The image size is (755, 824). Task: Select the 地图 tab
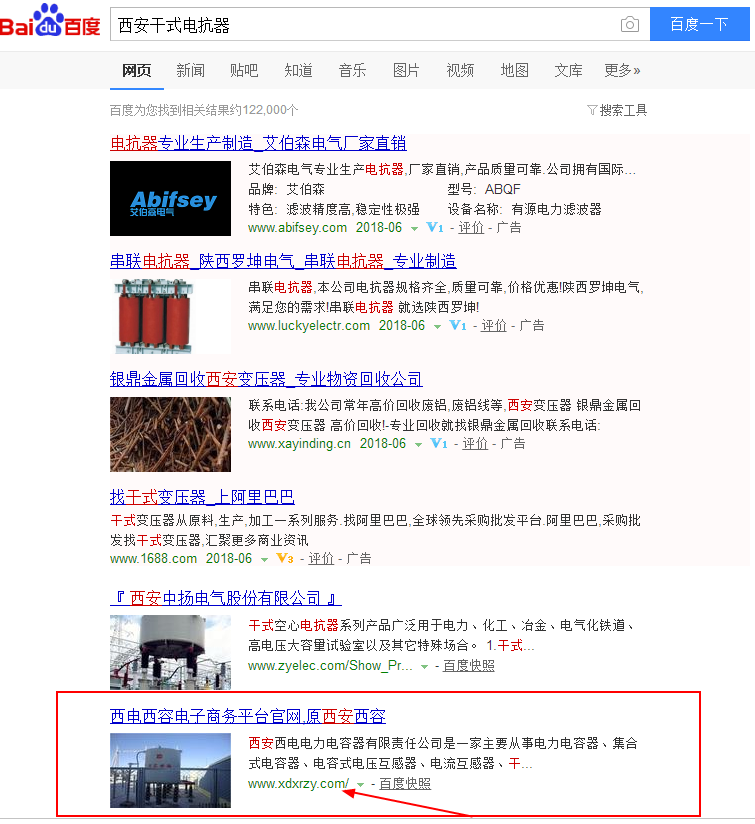[514, 70]
